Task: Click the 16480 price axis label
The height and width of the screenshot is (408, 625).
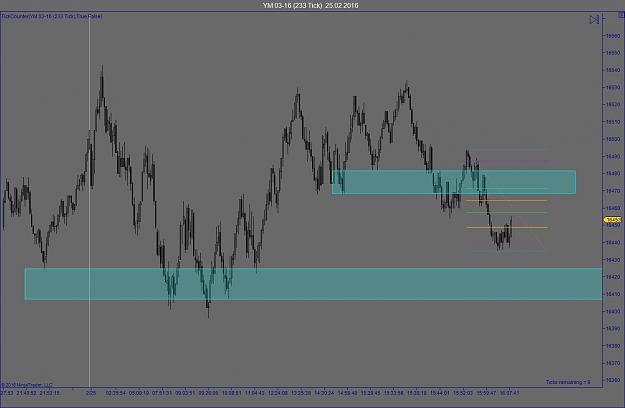Action: [613, 174]
